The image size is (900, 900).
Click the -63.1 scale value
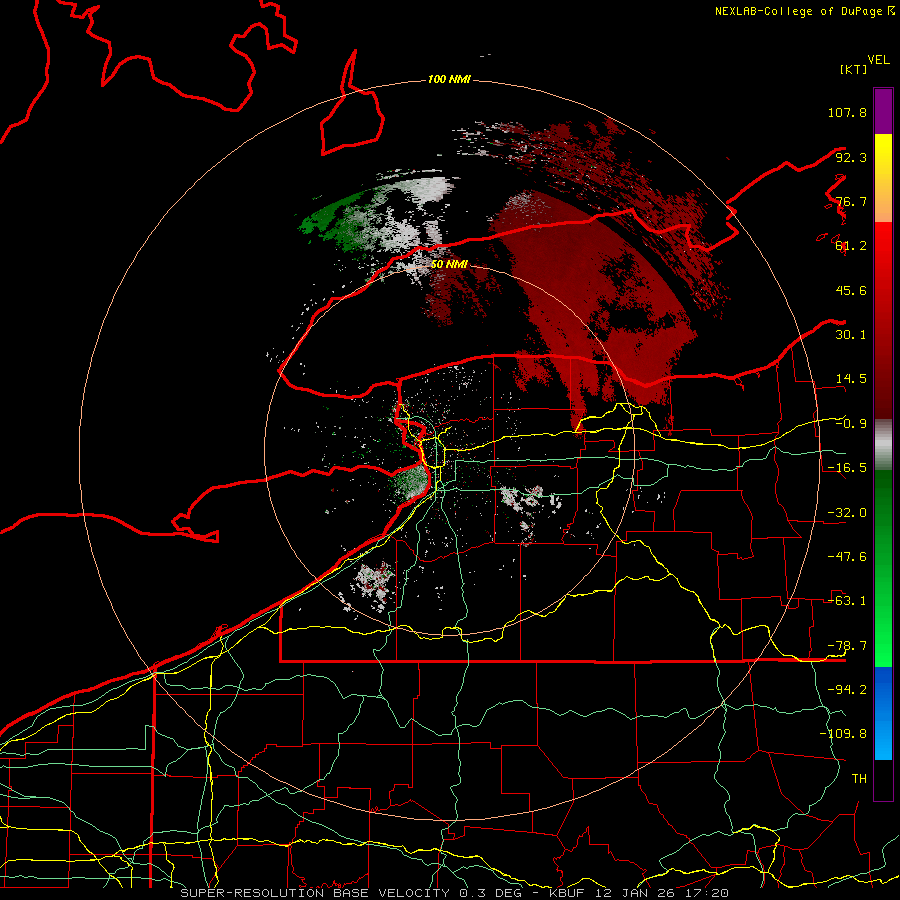[847, 601]
